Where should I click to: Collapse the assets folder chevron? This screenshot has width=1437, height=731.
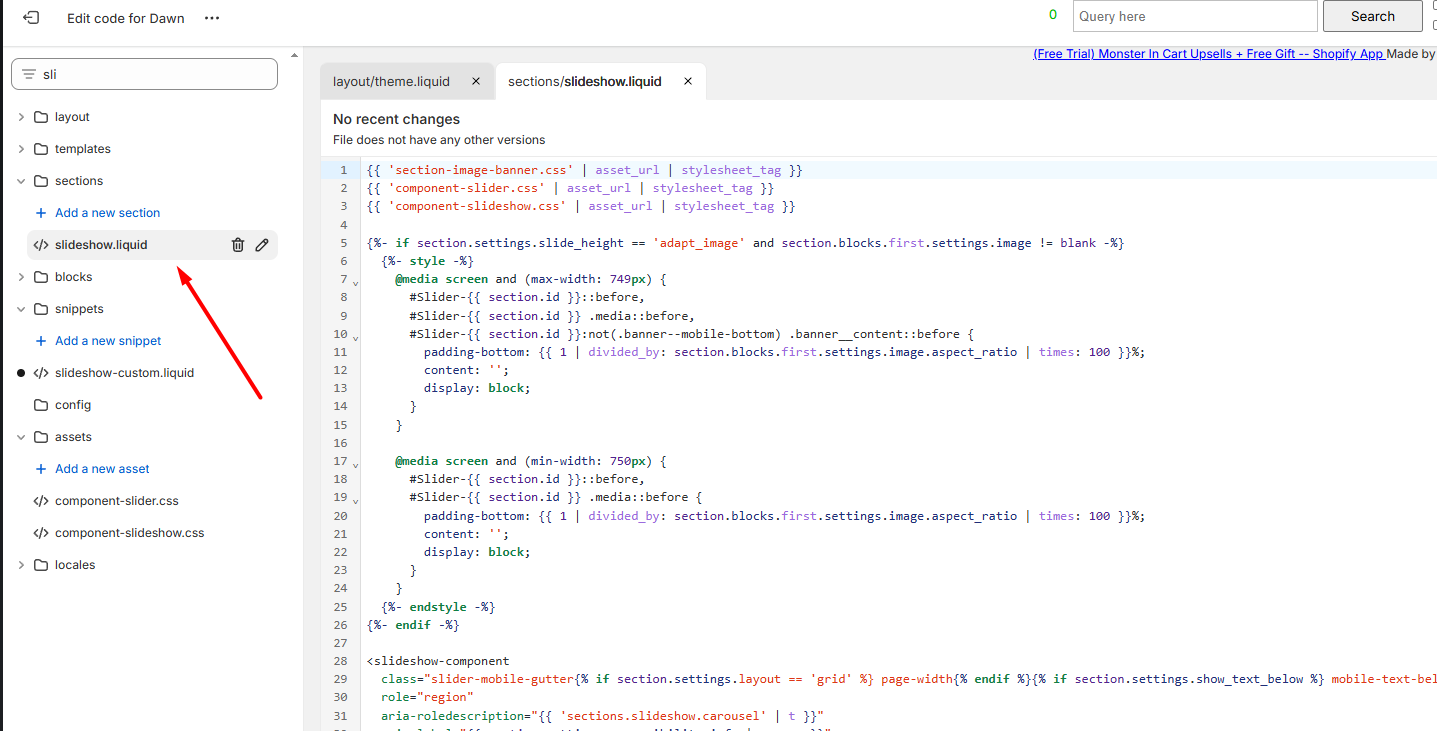pyautogui.click(x=21, y=437)
